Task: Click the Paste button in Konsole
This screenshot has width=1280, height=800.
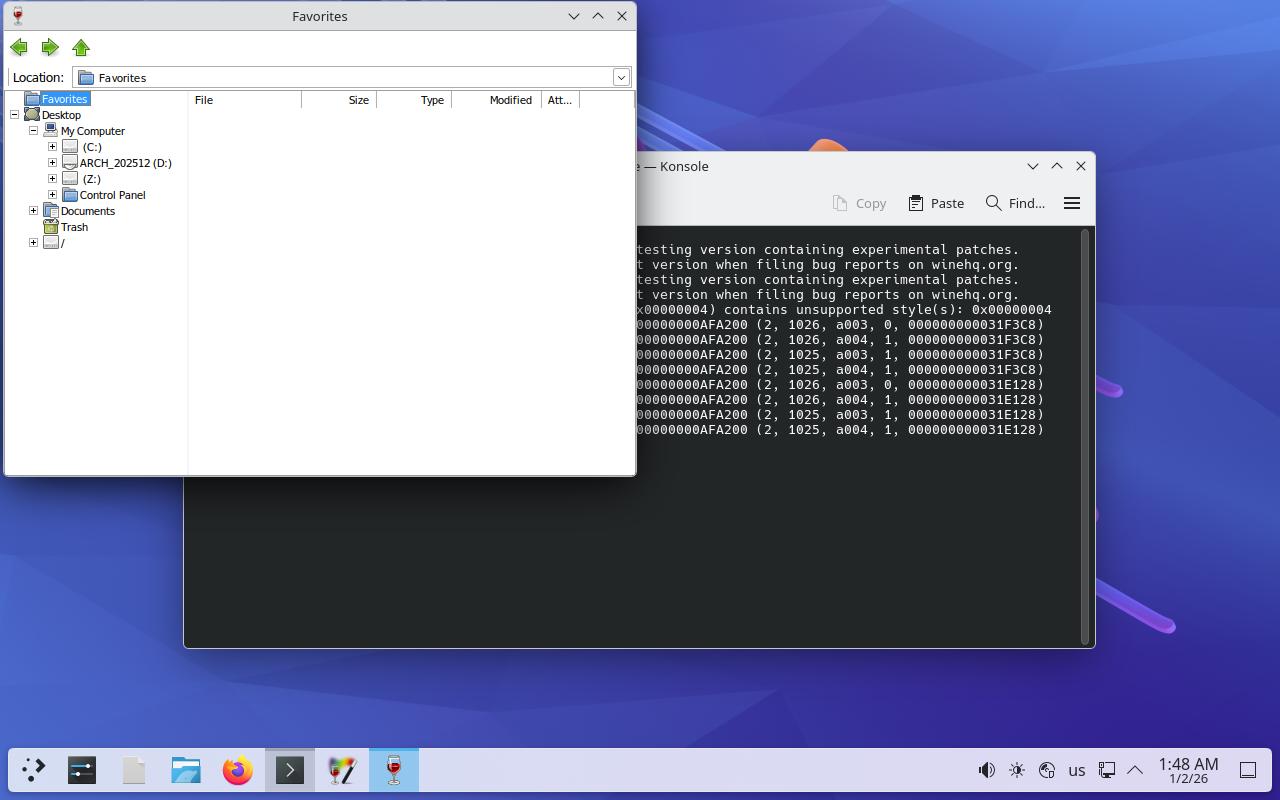Action: point(936,203)
